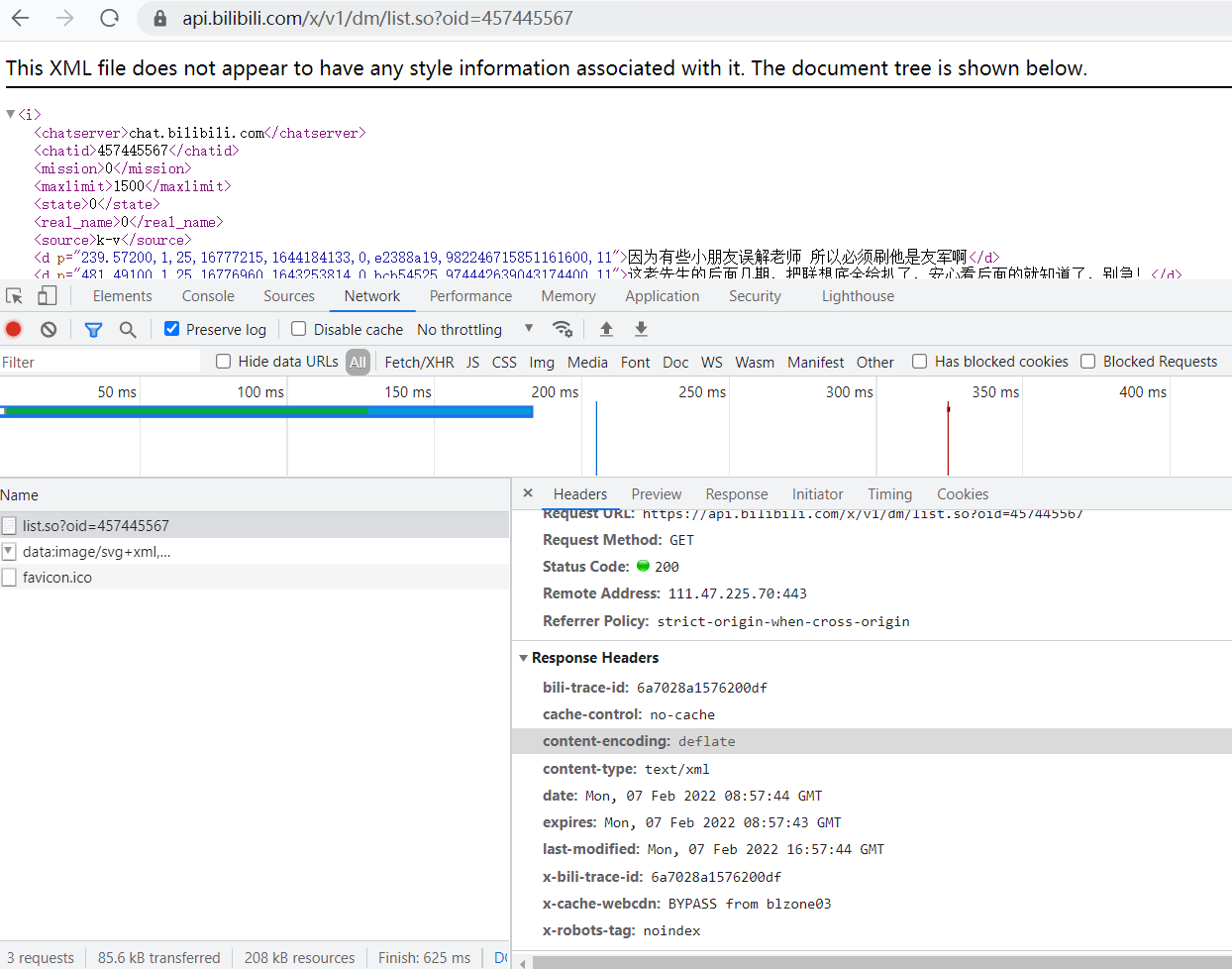
Task: Open the No throttling dropdown
Action: click(x=474, y=329)
